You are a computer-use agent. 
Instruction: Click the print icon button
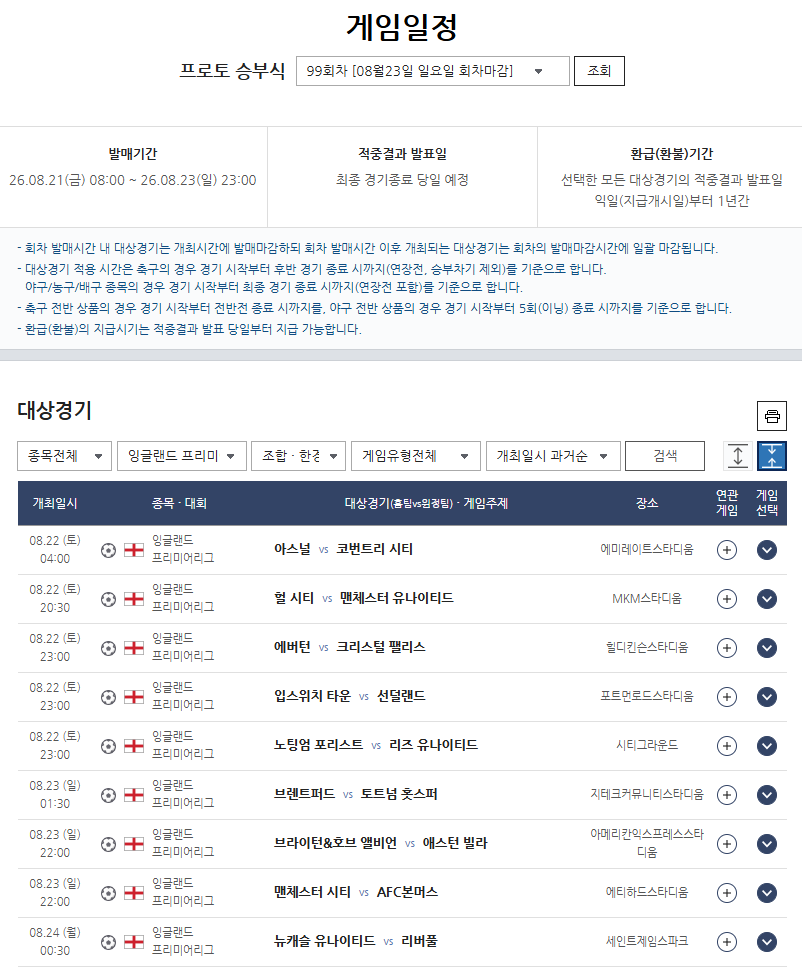coord(772,416)
